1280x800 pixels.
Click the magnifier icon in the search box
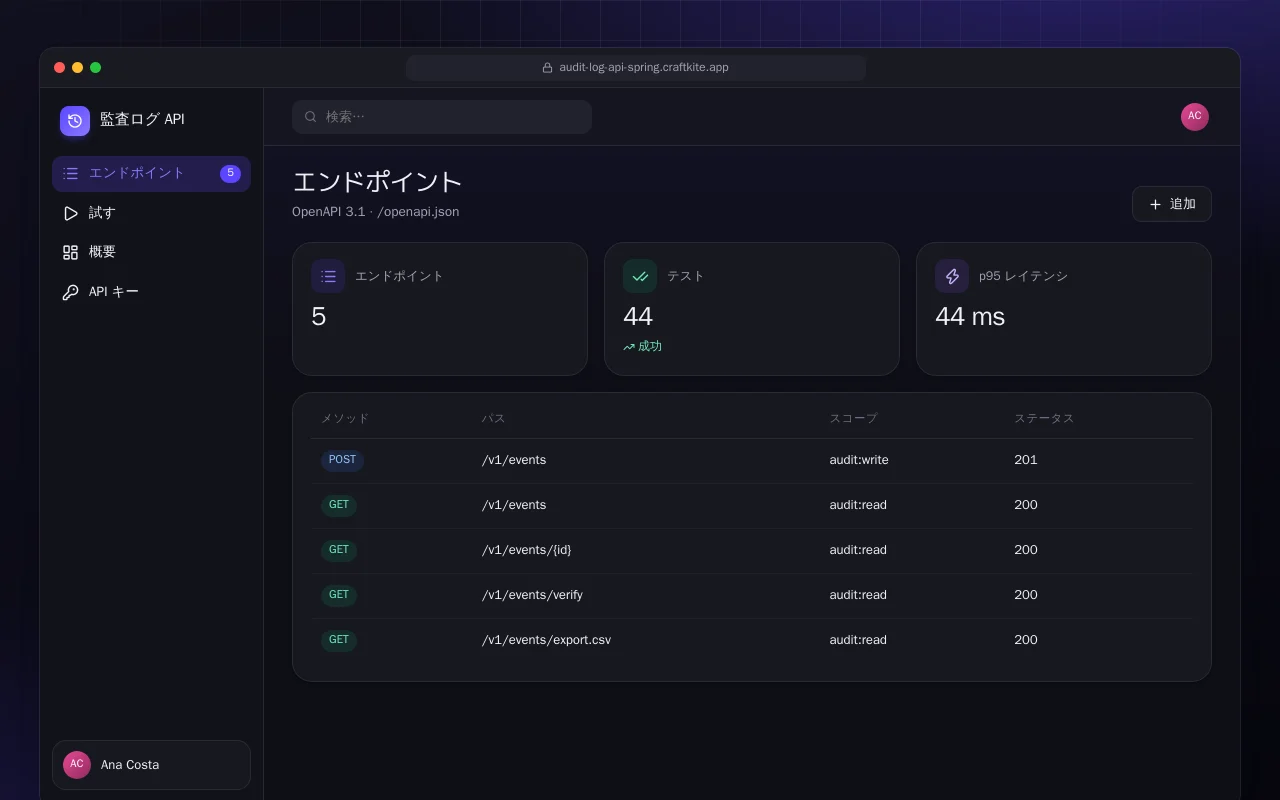pyautogui.click(x=311, y=117)
